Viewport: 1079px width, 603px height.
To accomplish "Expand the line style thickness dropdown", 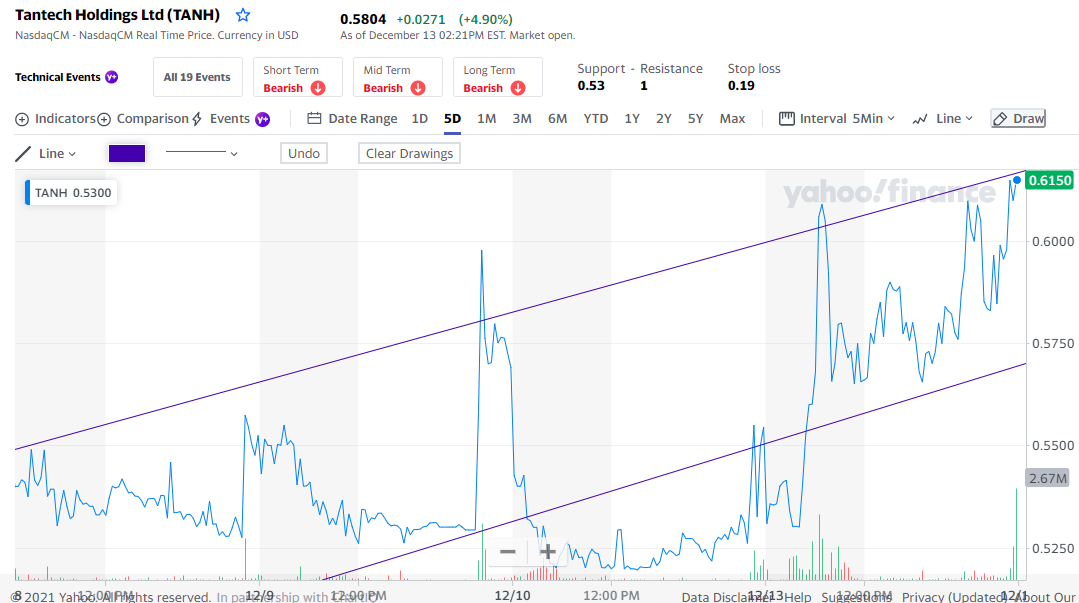I will [x=202, y=154].
